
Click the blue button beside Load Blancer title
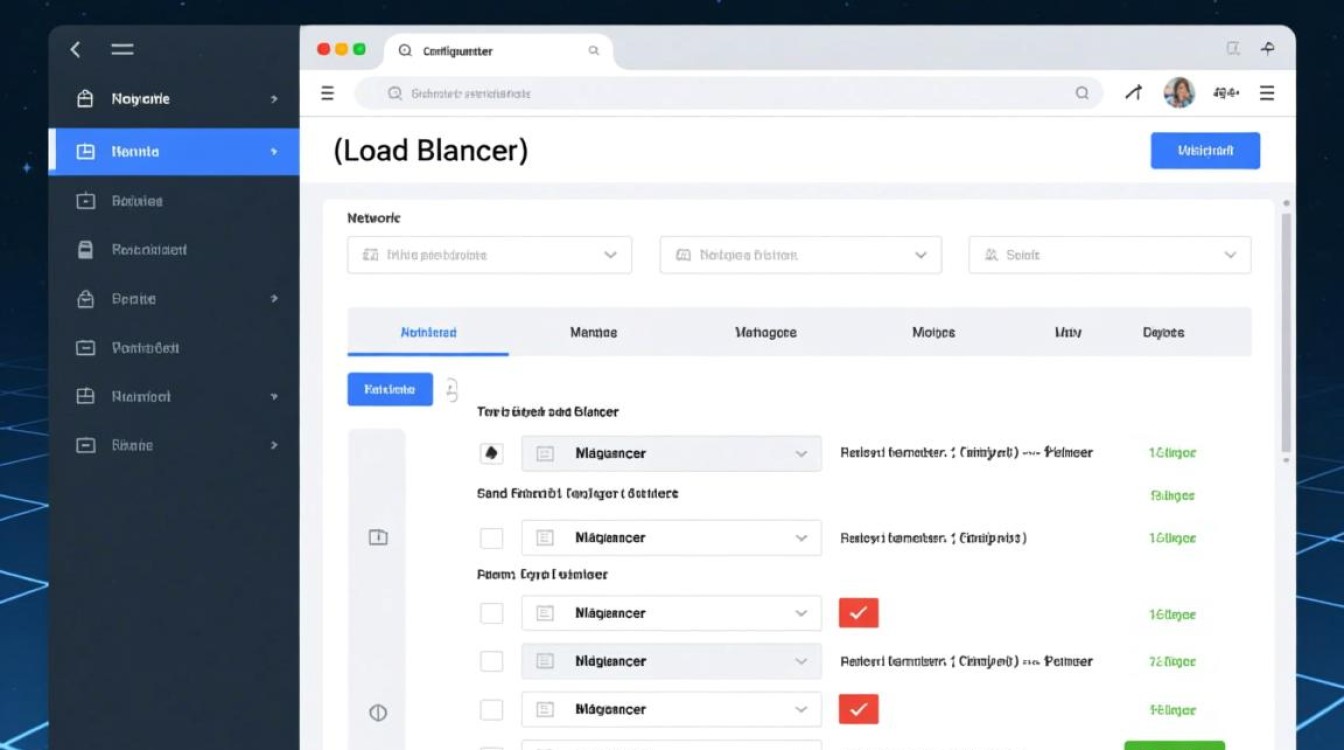click(1205, 151)
